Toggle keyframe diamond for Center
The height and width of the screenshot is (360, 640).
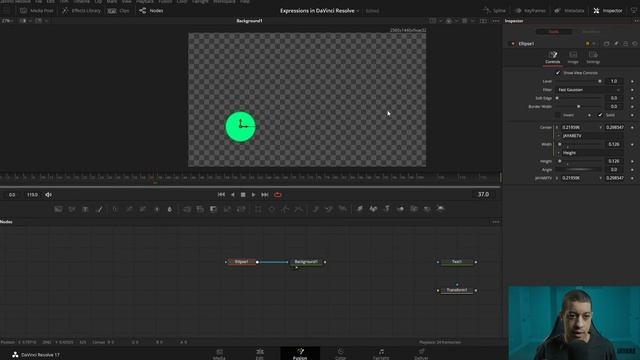point(632,127)
